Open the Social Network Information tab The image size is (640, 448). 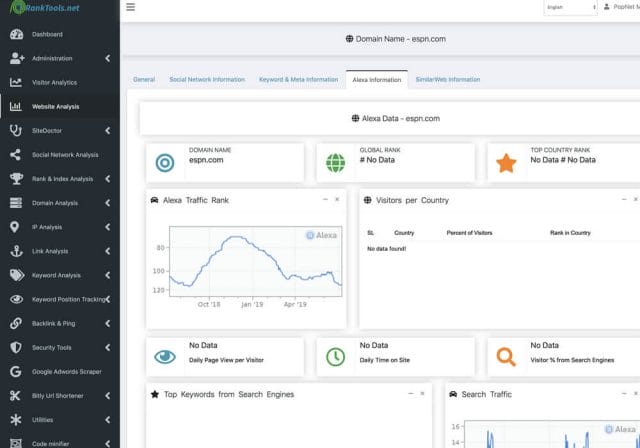tap(206, 79)
